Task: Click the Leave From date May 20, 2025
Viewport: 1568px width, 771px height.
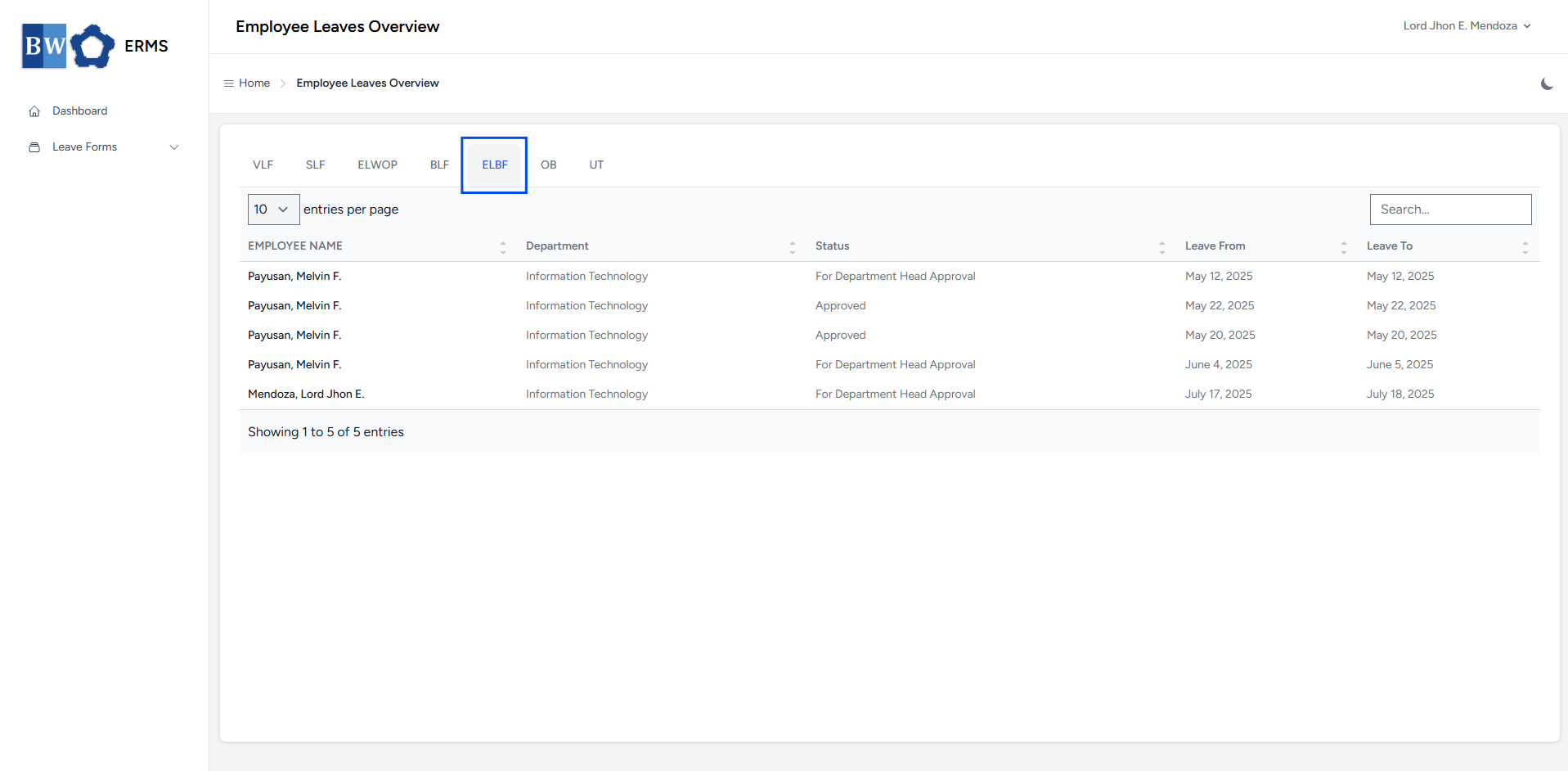Action: pyautogui.click(x=1220, y=336)
